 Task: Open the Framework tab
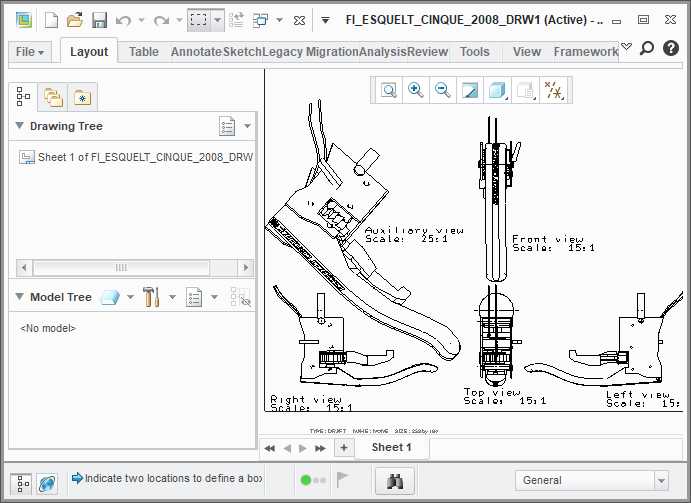586,52
